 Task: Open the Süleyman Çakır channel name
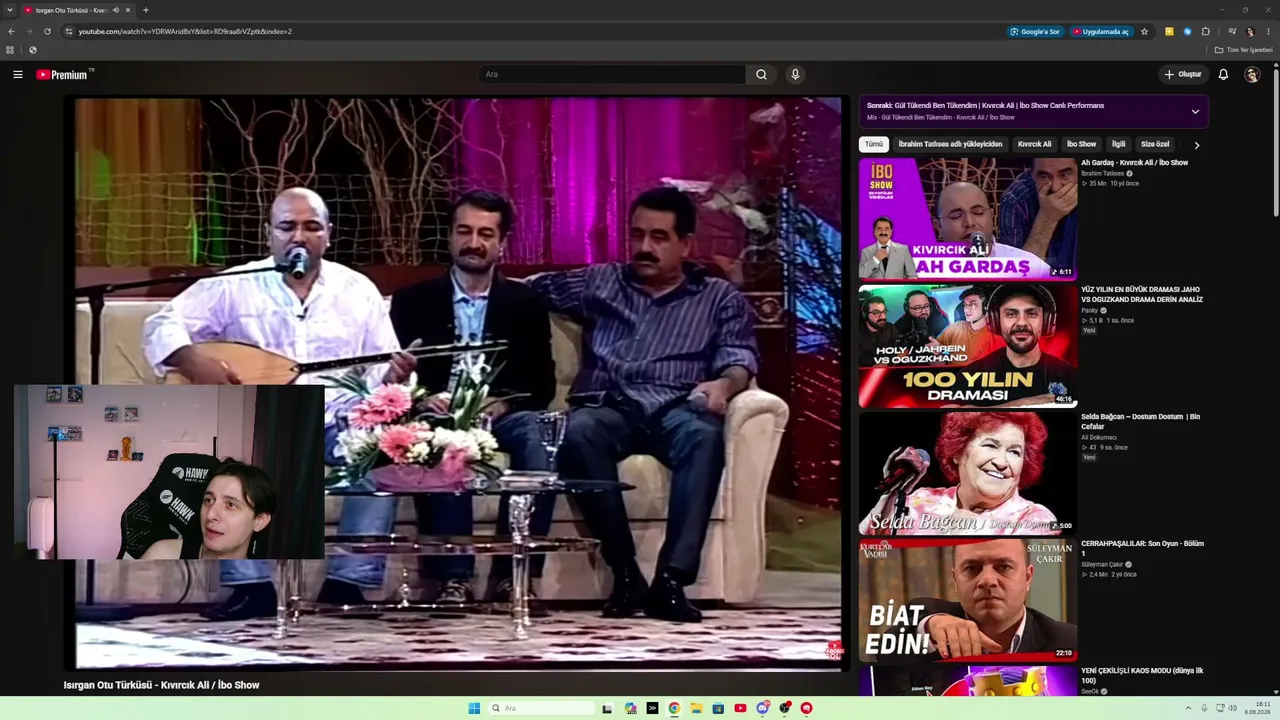(x=1102, y=564)
